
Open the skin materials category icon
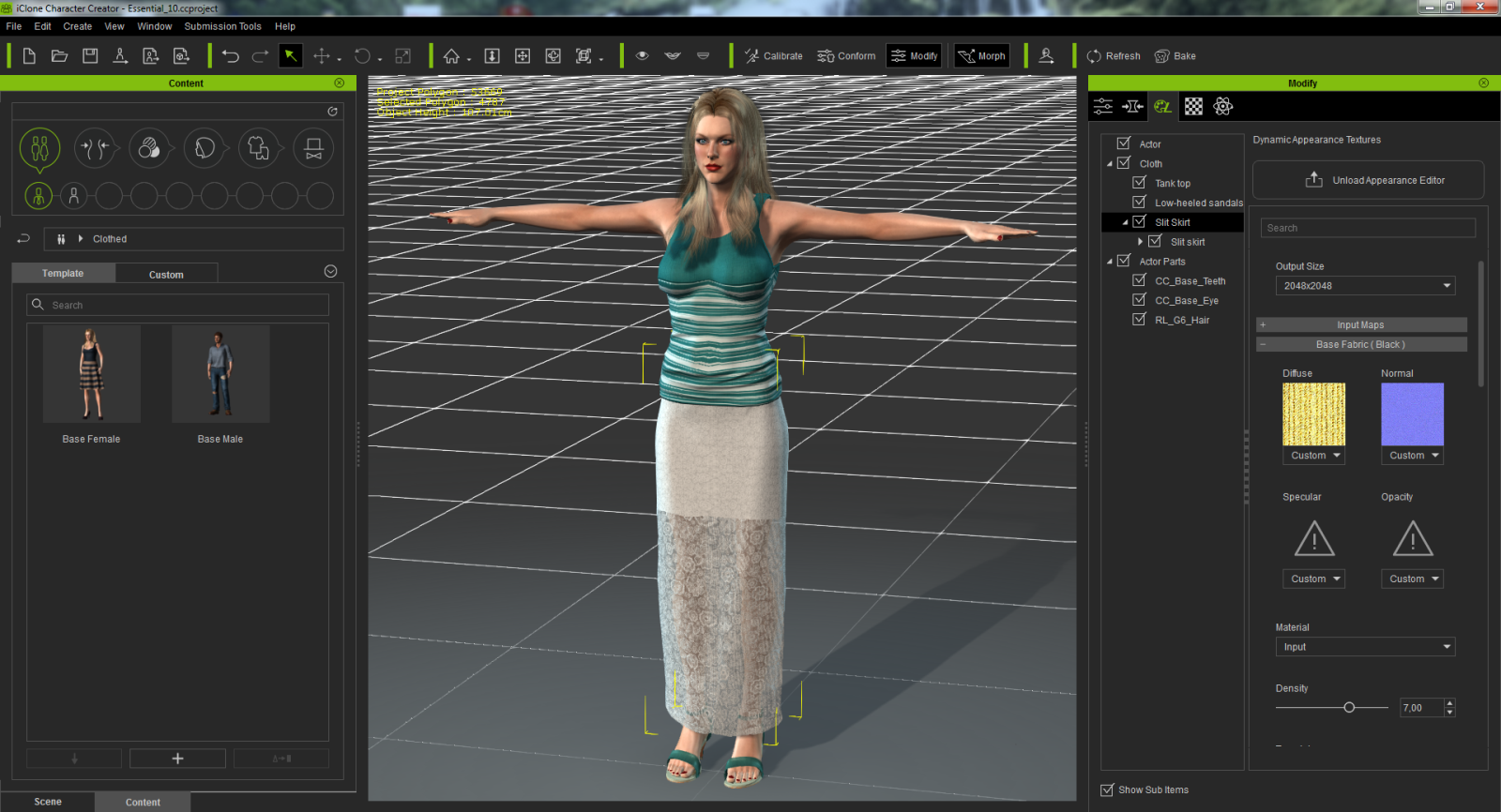click(x=148, y=148)
